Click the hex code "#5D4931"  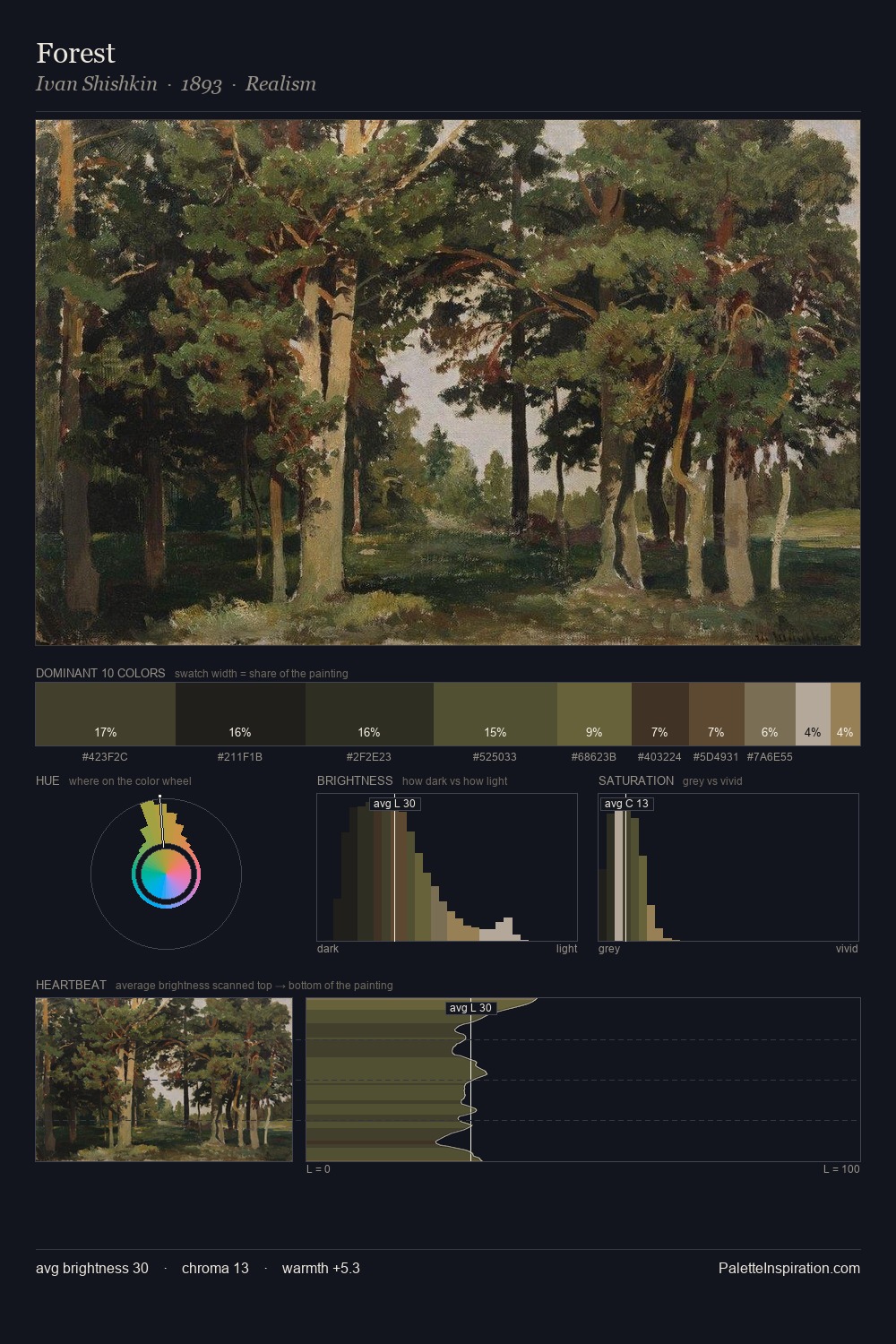tap(716, 757)
